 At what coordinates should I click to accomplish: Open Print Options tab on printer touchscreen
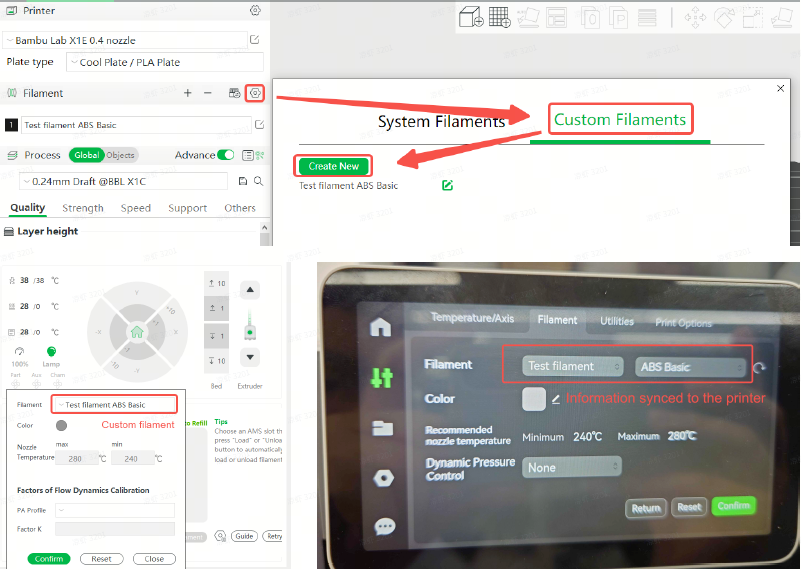click(683, 322)
